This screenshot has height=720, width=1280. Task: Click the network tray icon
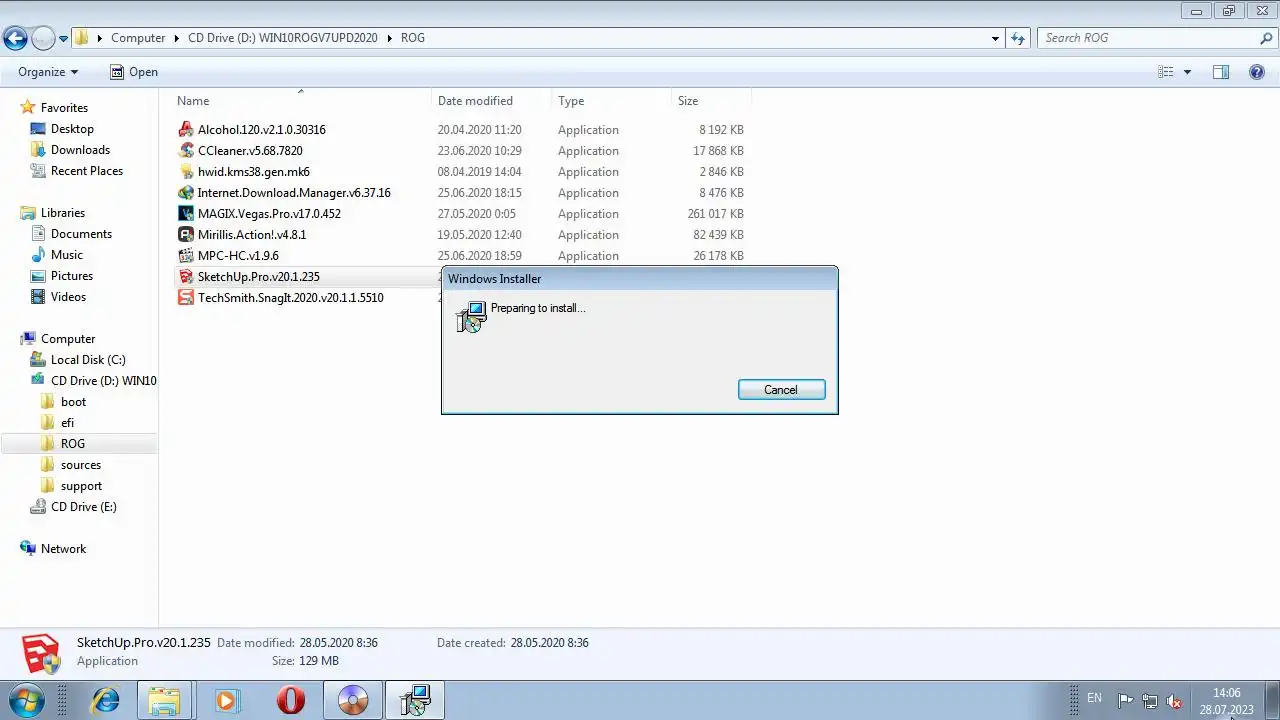click(1150, 700)
